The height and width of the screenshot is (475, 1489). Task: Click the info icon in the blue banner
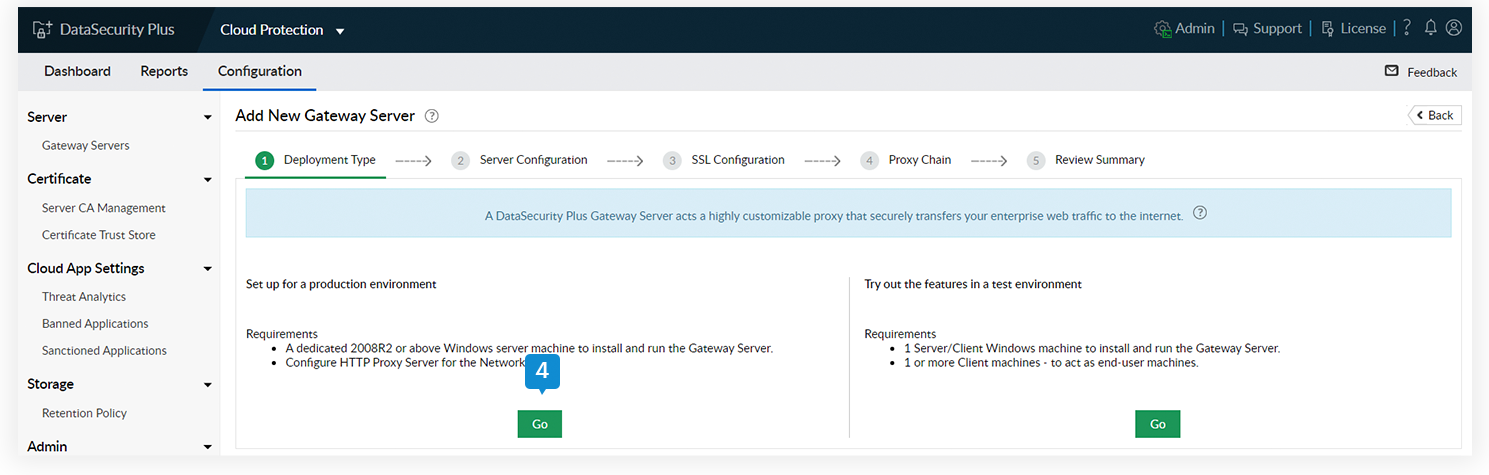(1200, 213)
